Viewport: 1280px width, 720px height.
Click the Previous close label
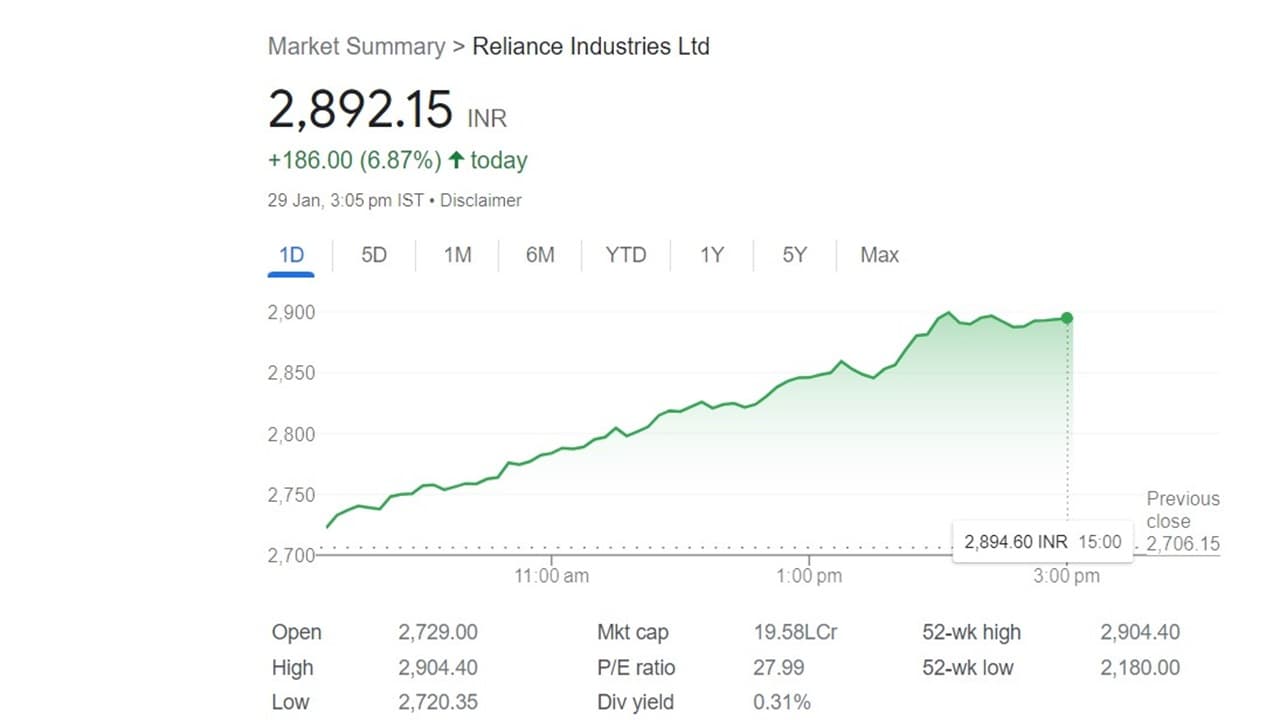tap(1183, 510)
